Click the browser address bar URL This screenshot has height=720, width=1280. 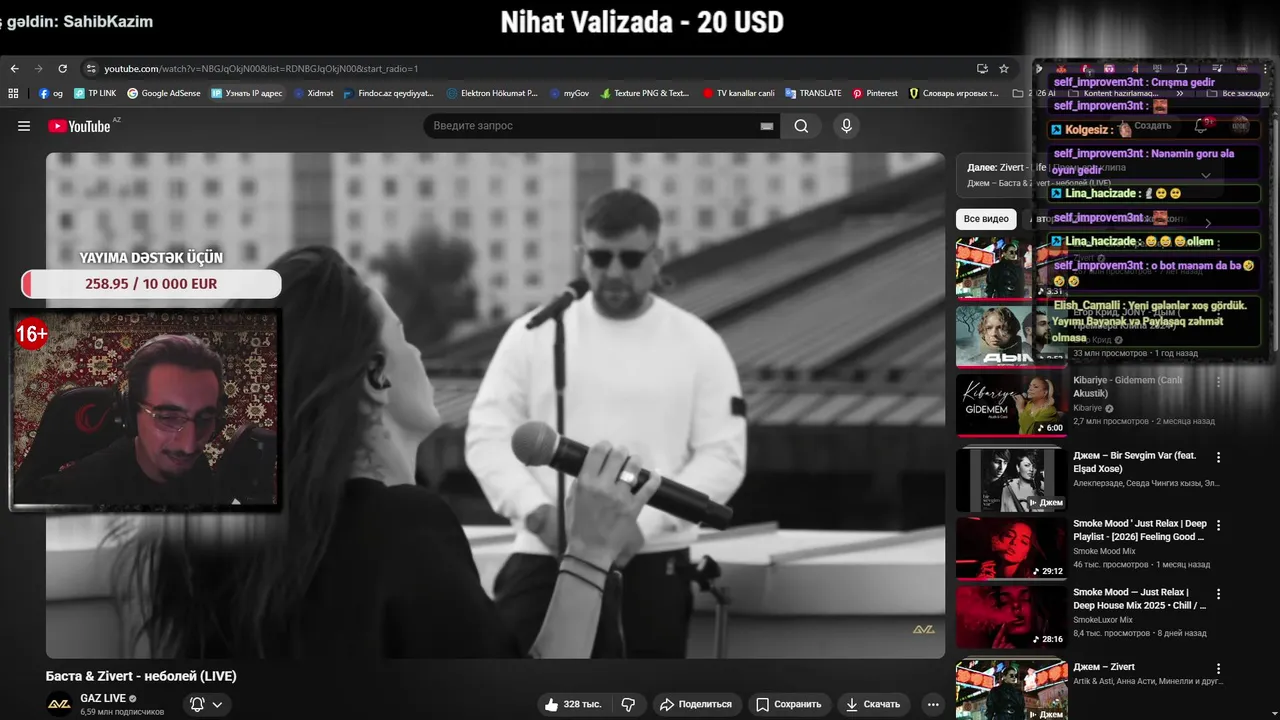coord(261,69)
